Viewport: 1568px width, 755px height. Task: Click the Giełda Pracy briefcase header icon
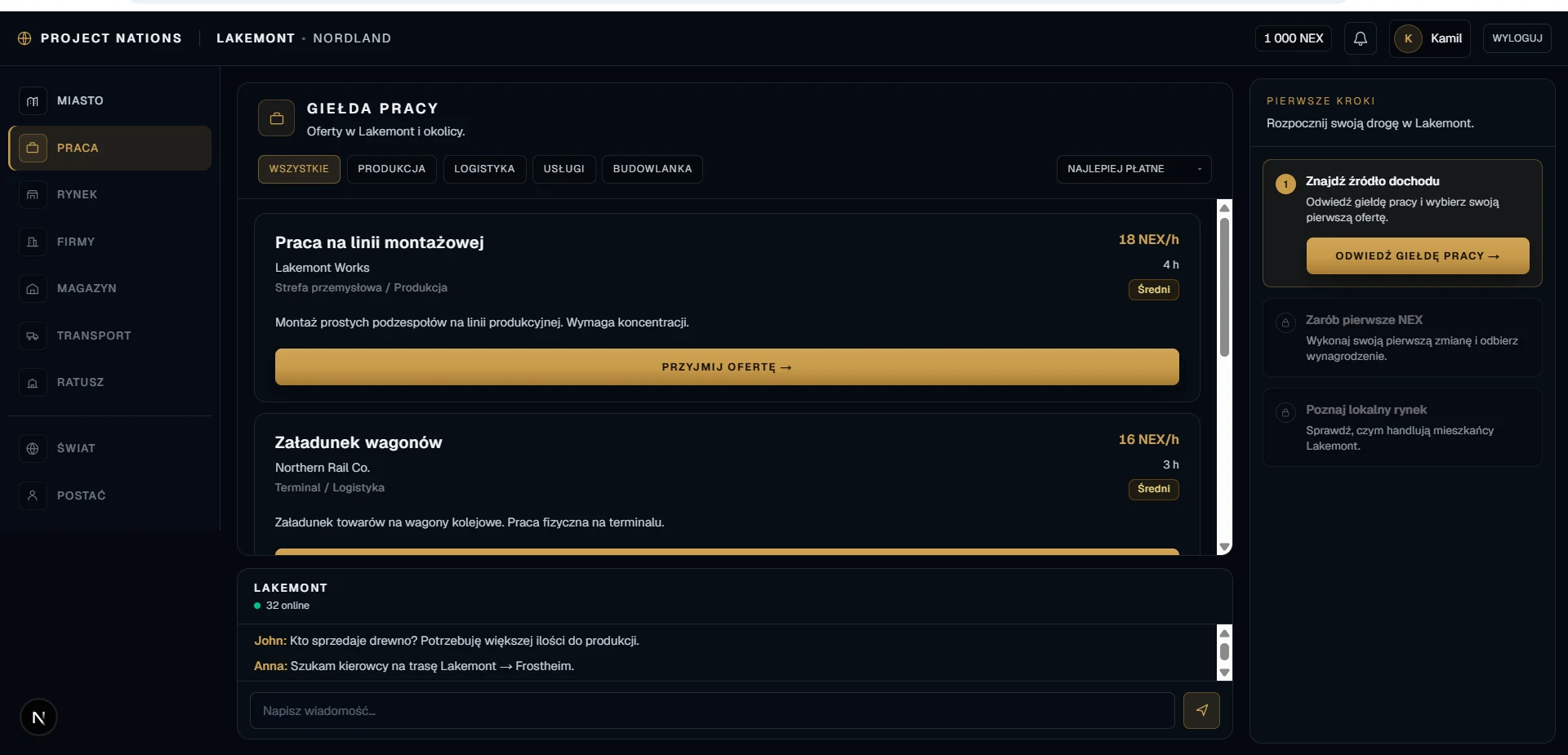point(276,118)
